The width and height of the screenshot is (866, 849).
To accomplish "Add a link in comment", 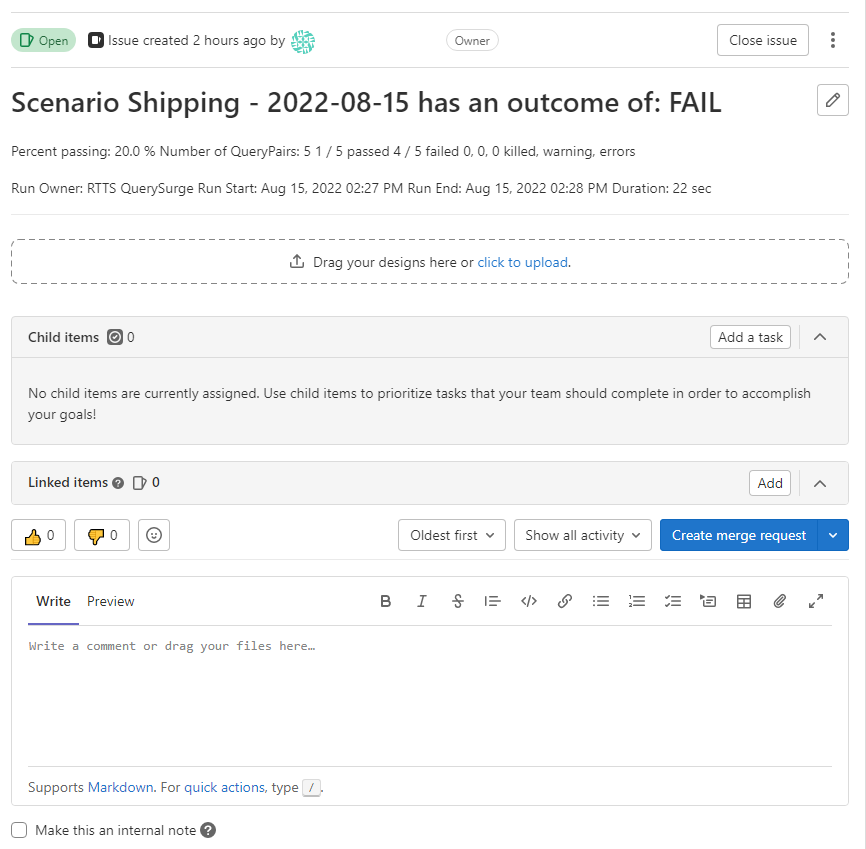I will 565,601.
